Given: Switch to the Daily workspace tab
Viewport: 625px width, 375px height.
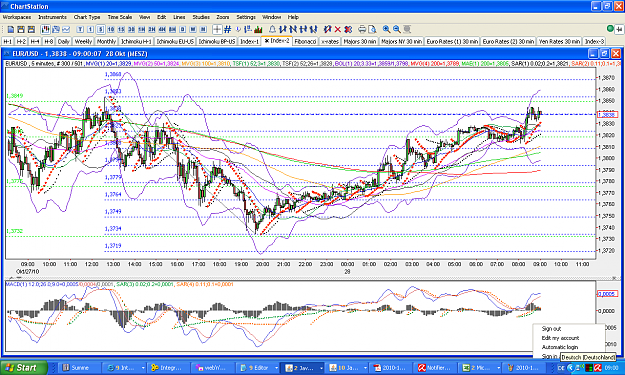Looking at the screenshot, I should (x=63, y=41).
